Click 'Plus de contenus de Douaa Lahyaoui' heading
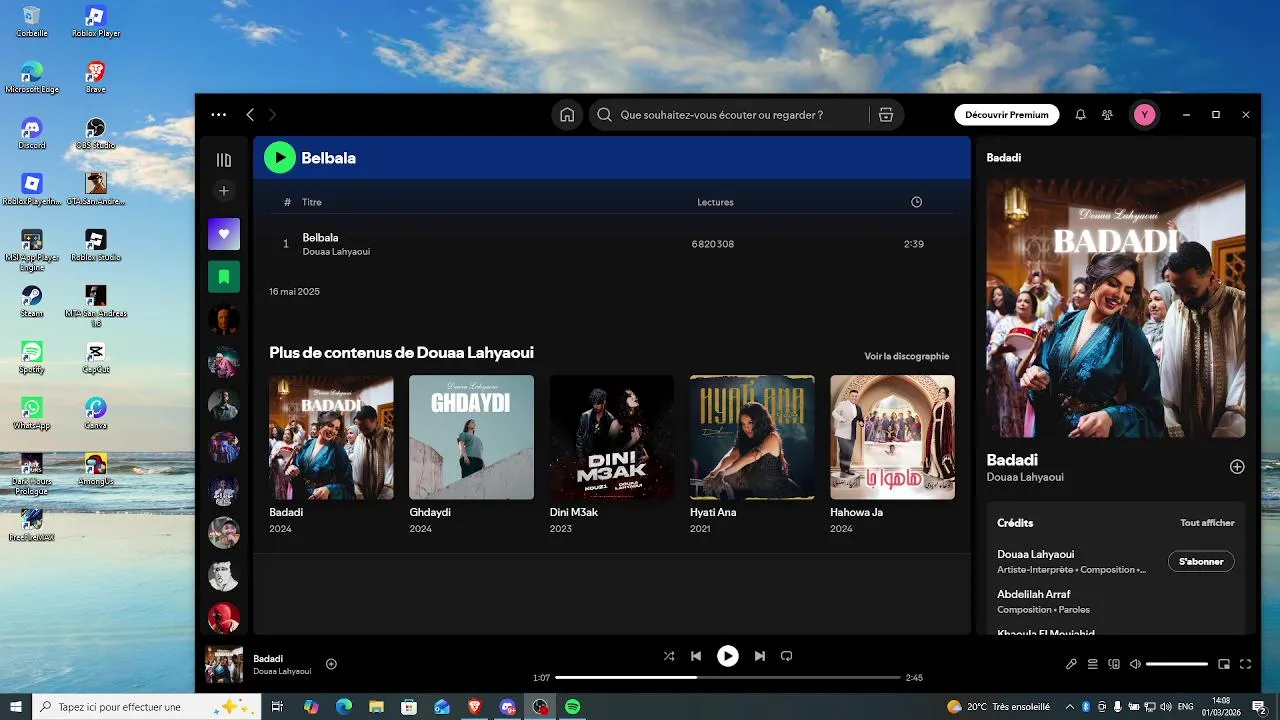1280x720 pixels. (401, 352)
